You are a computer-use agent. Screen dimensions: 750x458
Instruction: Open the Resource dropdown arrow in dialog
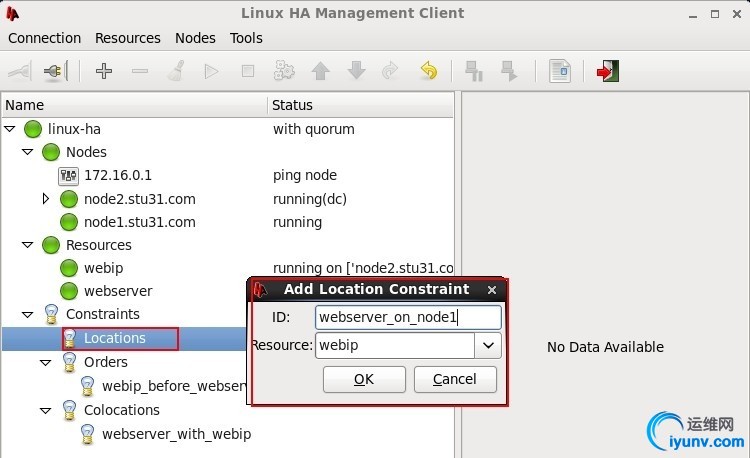click(x=488, y=345)
